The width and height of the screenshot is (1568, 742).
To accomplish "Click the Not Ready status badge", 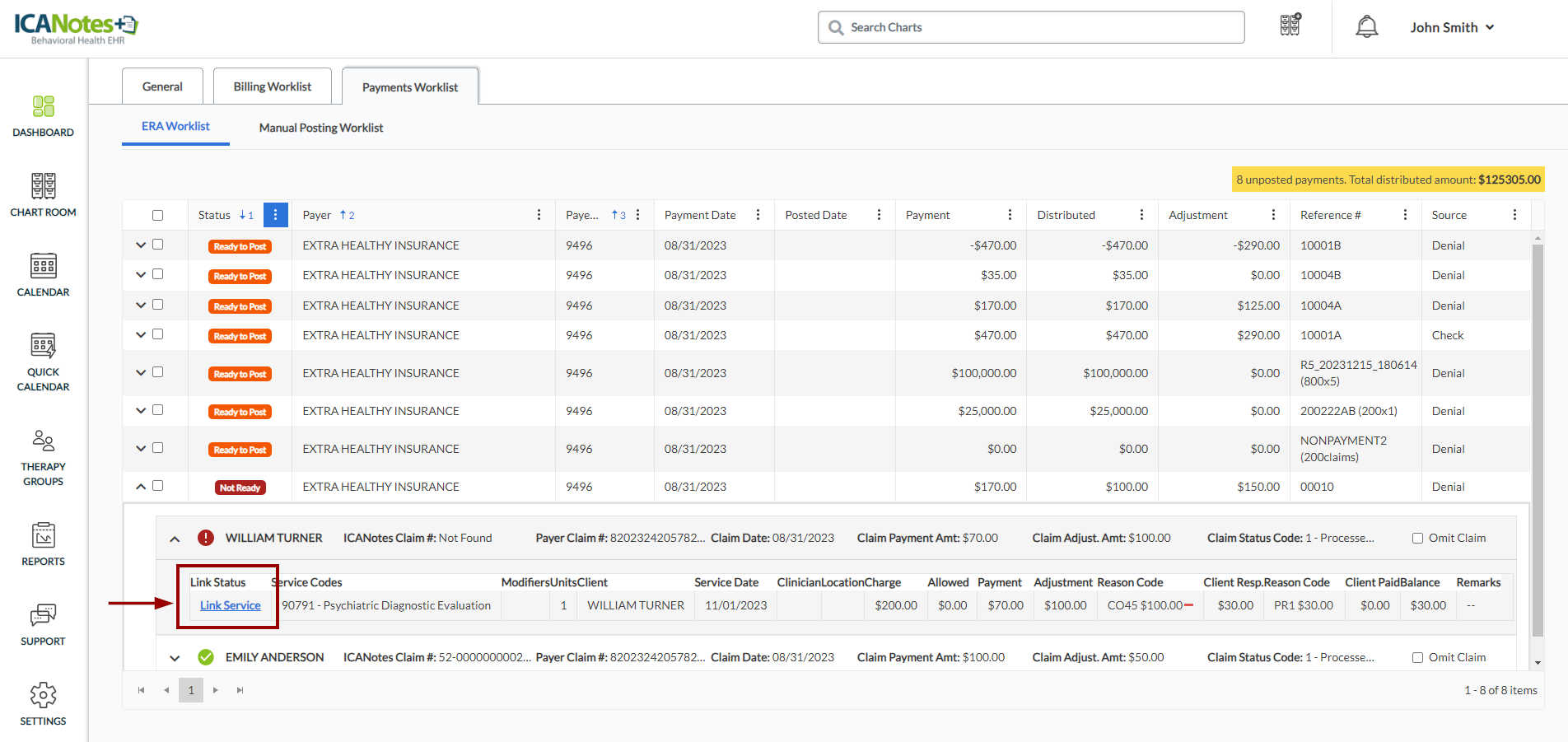I will (x=240, y=488).
